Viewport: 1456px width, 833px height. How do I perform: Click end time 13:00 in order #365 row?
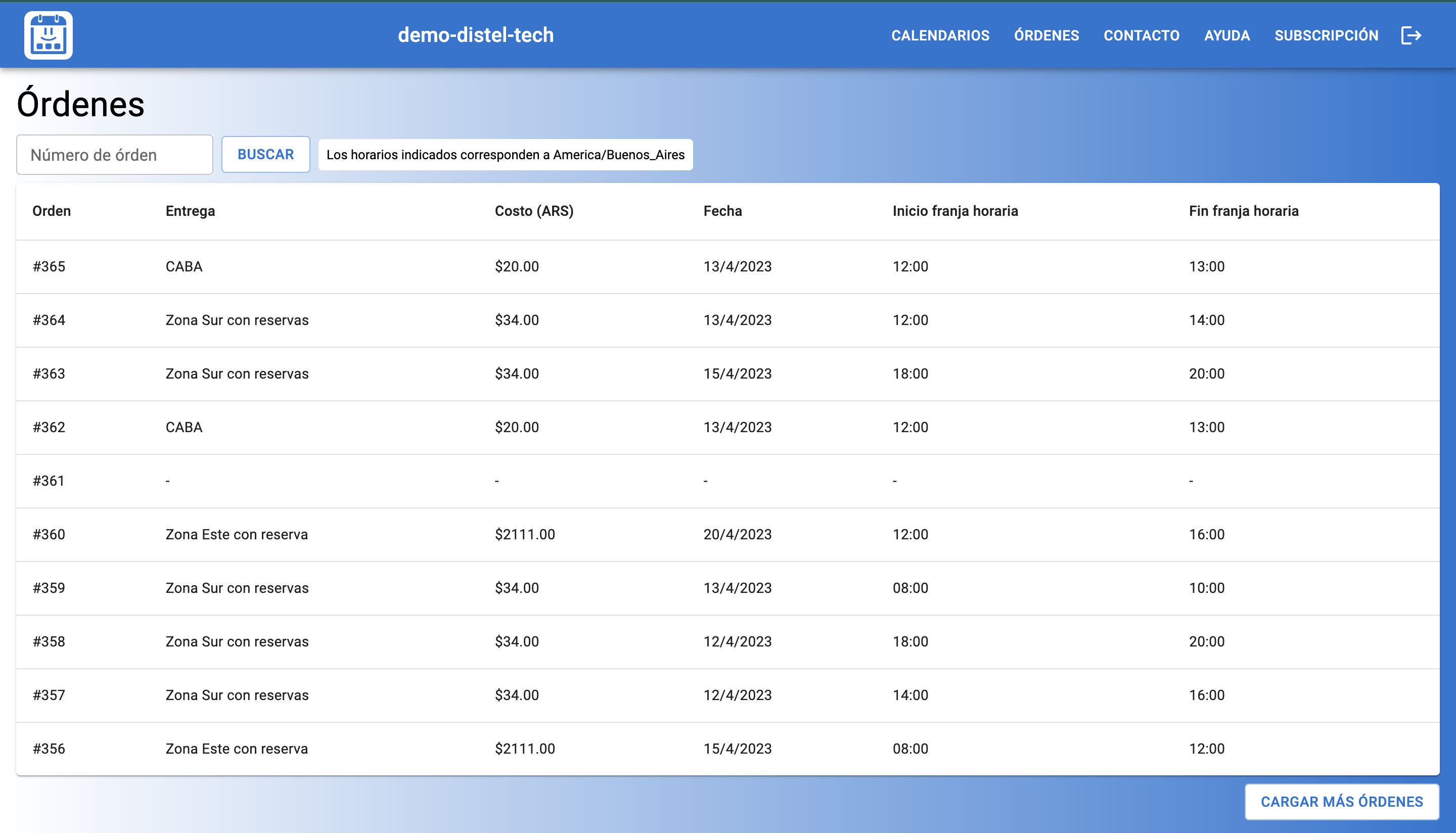(1207, 266)
